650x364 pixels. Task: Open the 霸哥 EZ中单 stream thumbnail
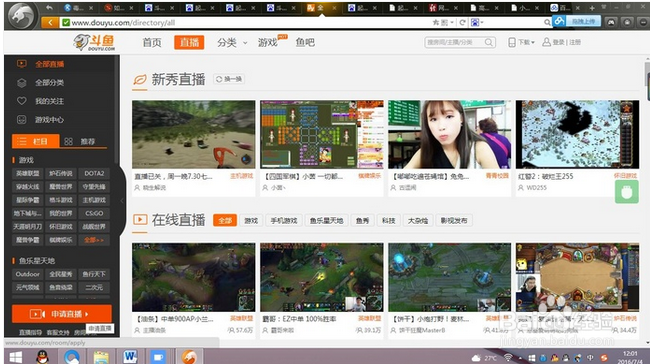click(322, 277)
